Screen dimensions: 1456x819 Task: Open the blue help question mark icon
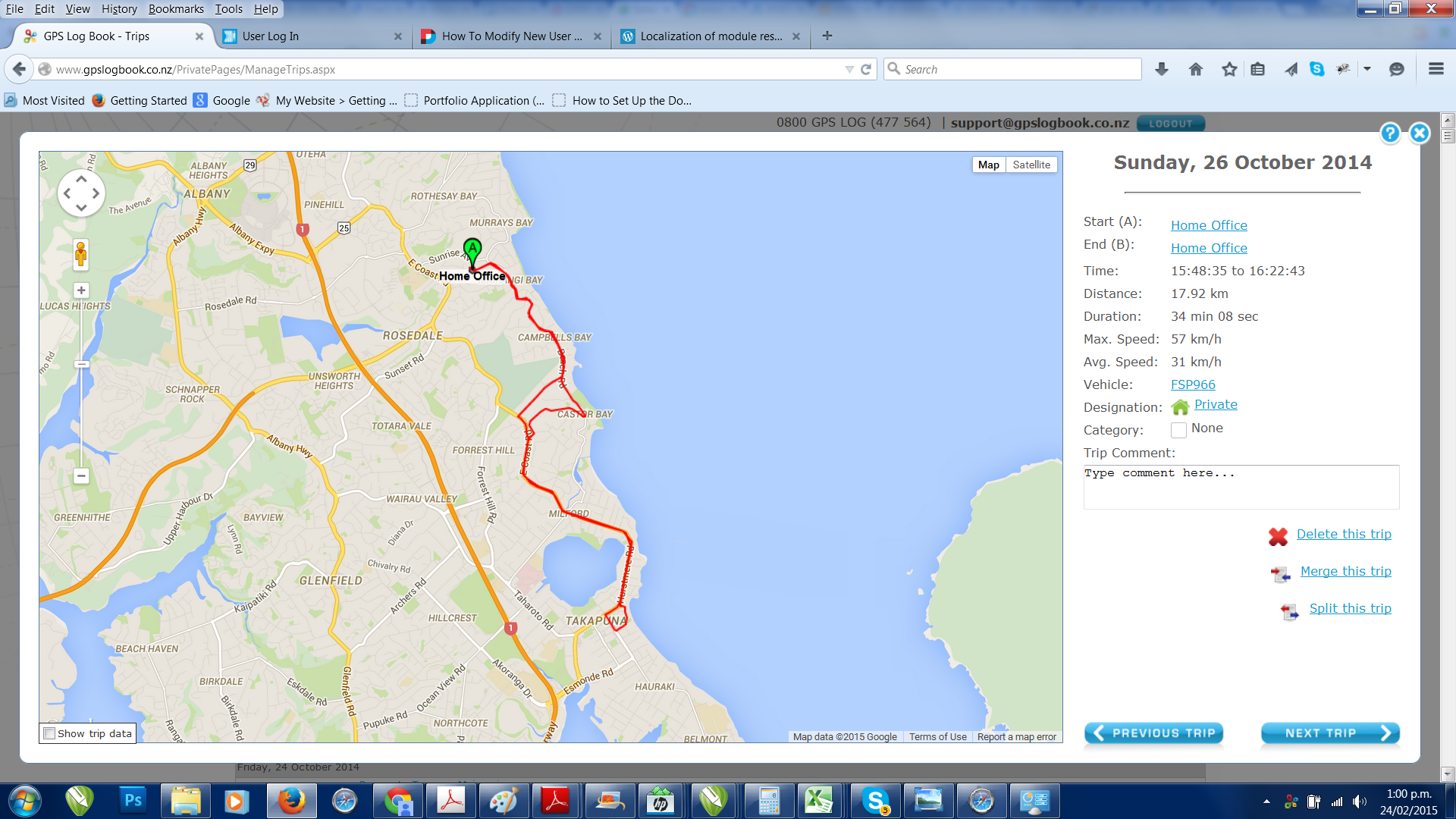(1389, 133)
